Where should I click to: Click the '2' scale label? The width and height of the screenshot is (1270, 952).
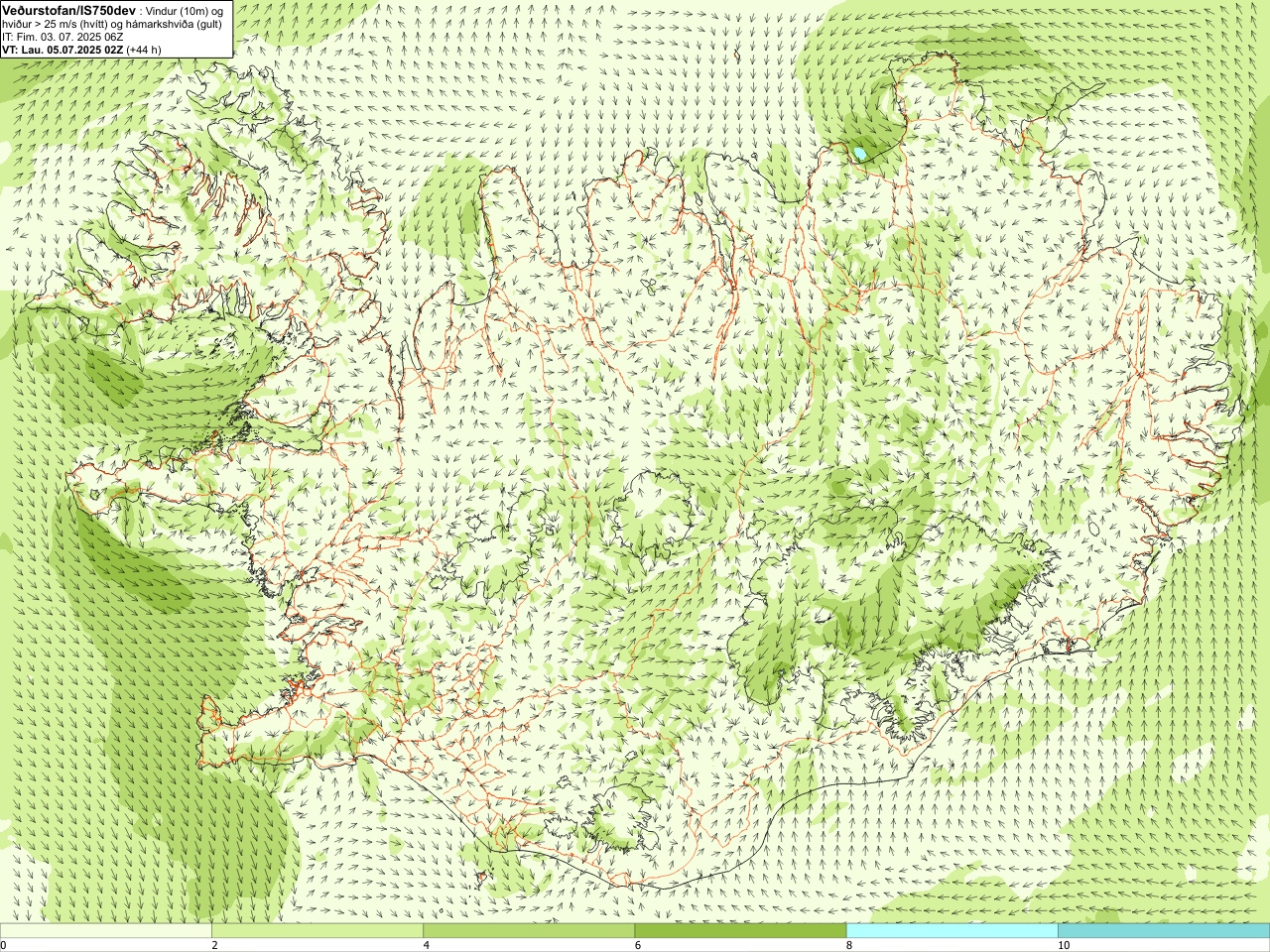click(214, 945)
